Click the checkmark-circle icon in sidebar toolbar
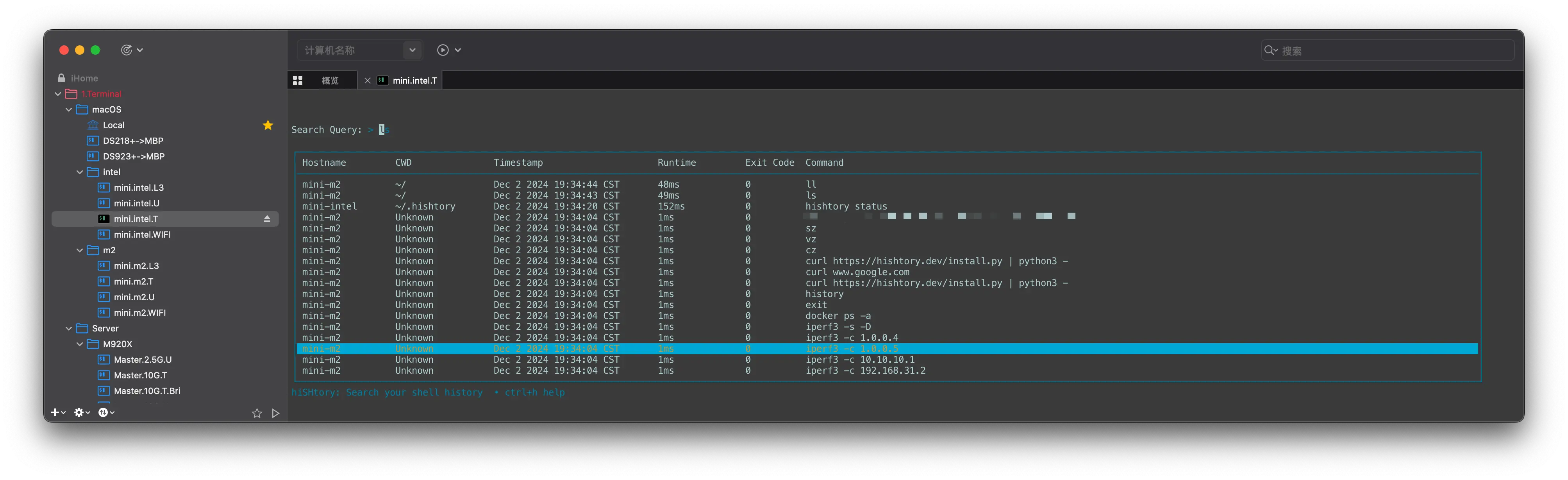 127,50
